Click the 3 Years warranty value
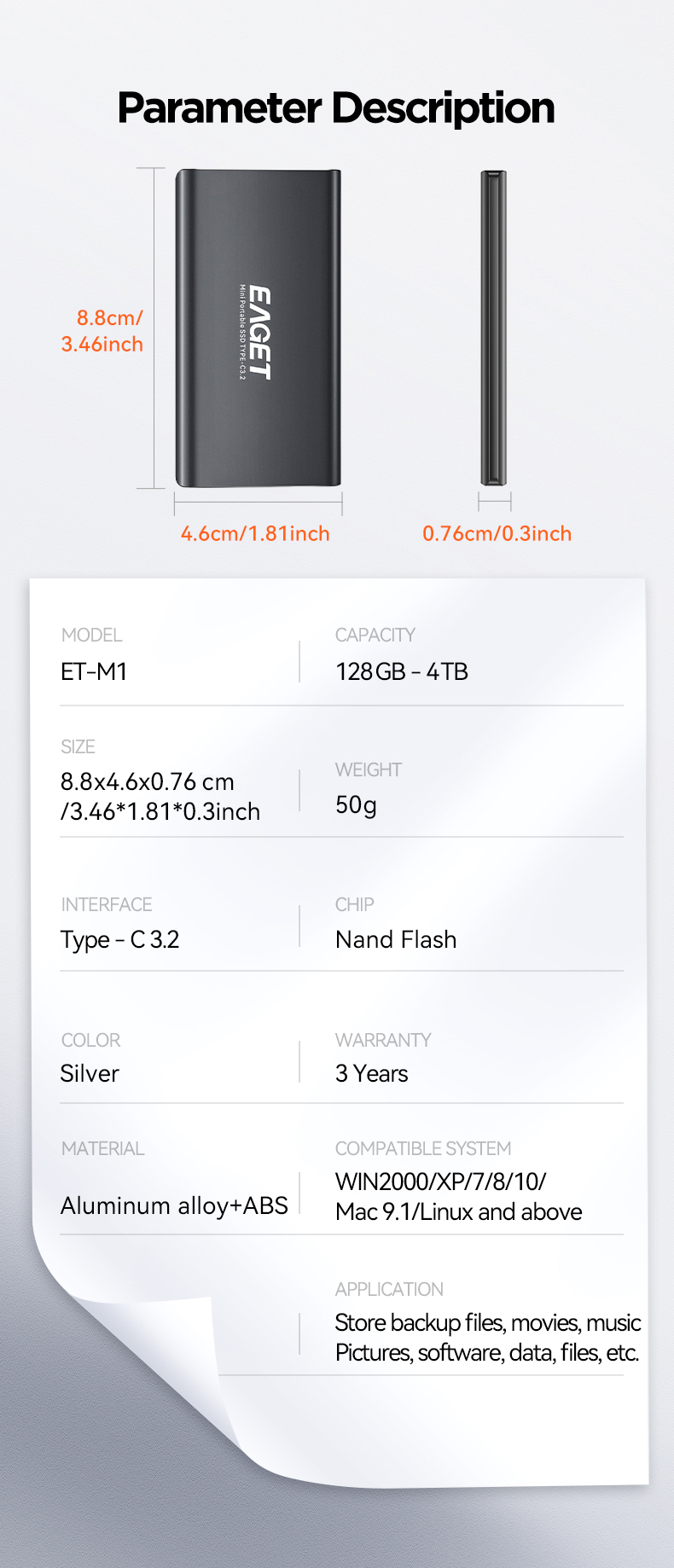The height and width of the screenshot is (1568, 674). tap(372, 1074)
